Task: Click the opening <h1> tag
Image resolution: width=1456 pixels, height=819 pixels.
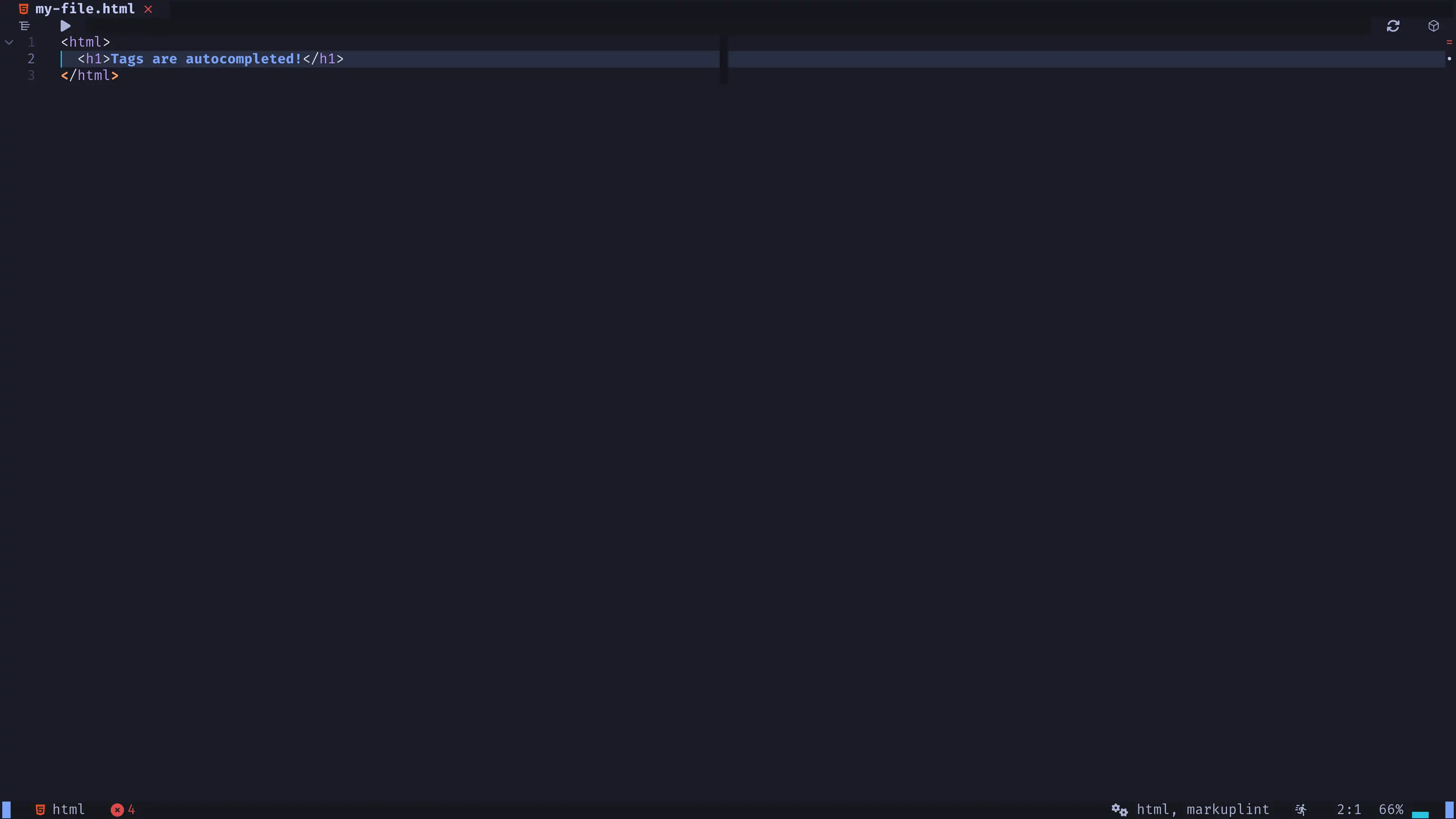Action: (x=94, y=59)
